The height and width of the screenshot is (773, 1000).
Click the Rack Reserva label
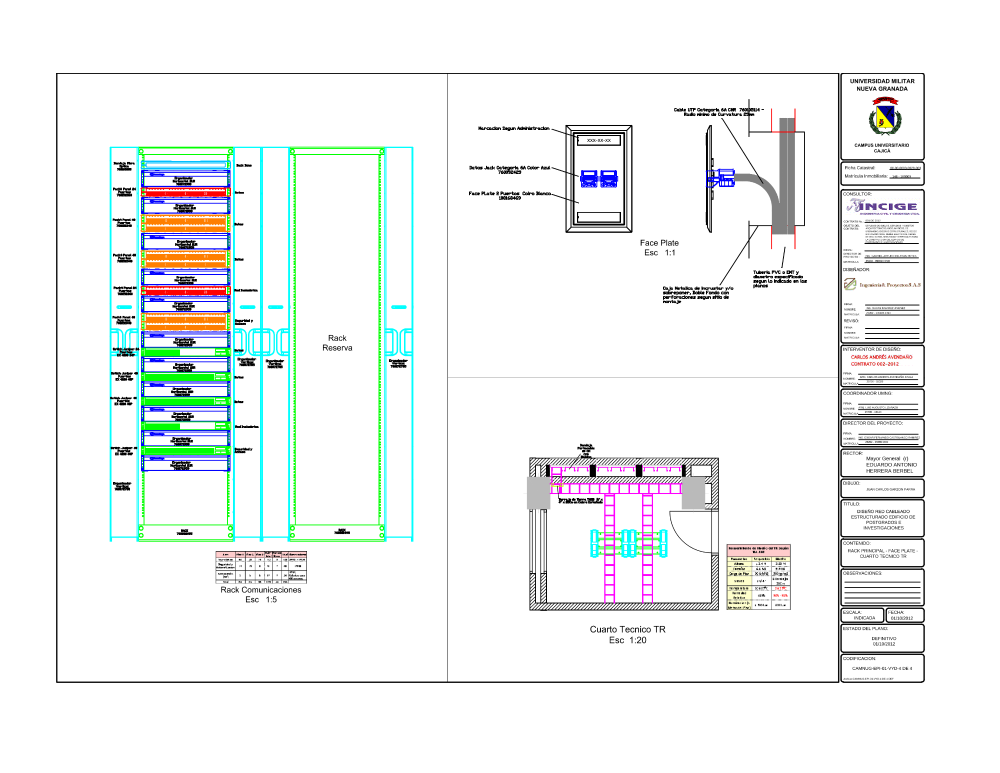pos(336,344)
